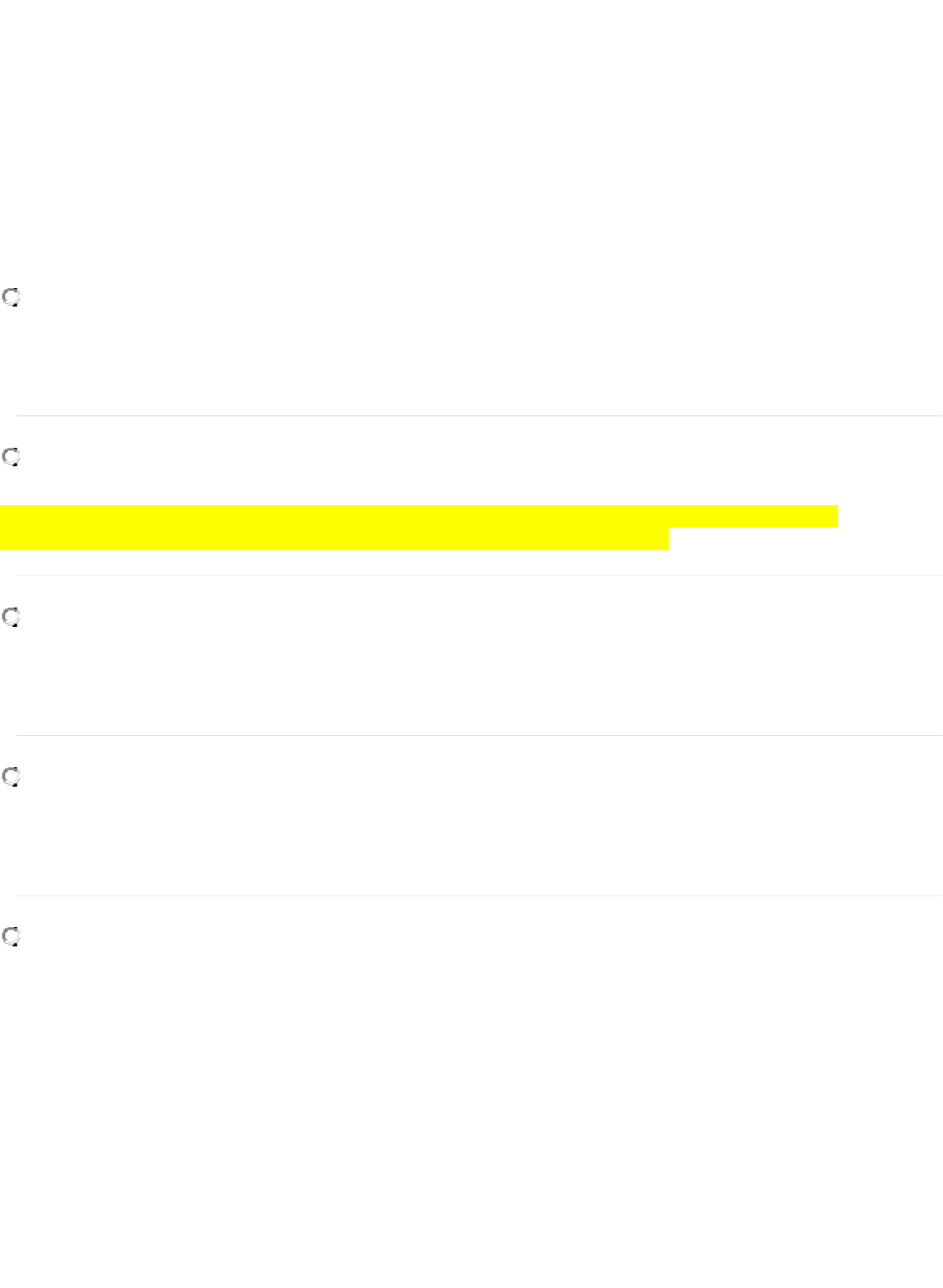Click empty space beside the second radio button

(277, 458)
